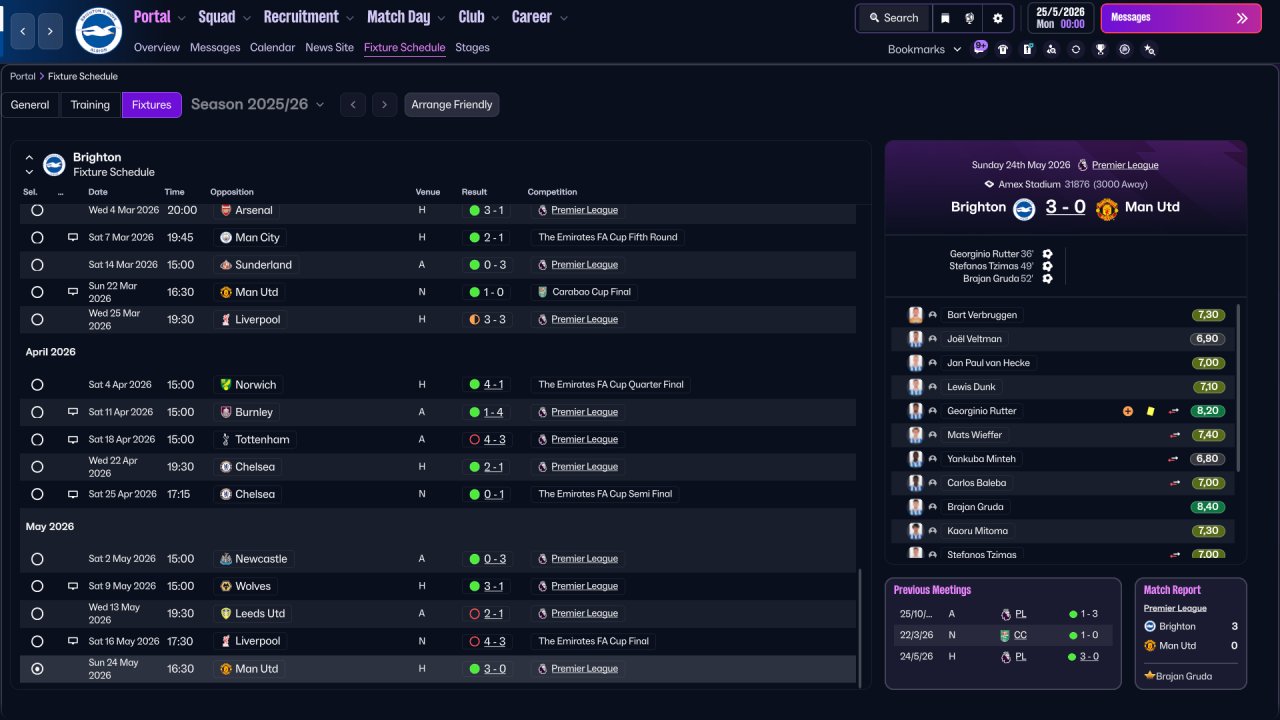Open the person search scouting bookmark shortcut
The width and height of the screenshot is (1280, 720).
pyautogui.click(x=1051, y=49)
